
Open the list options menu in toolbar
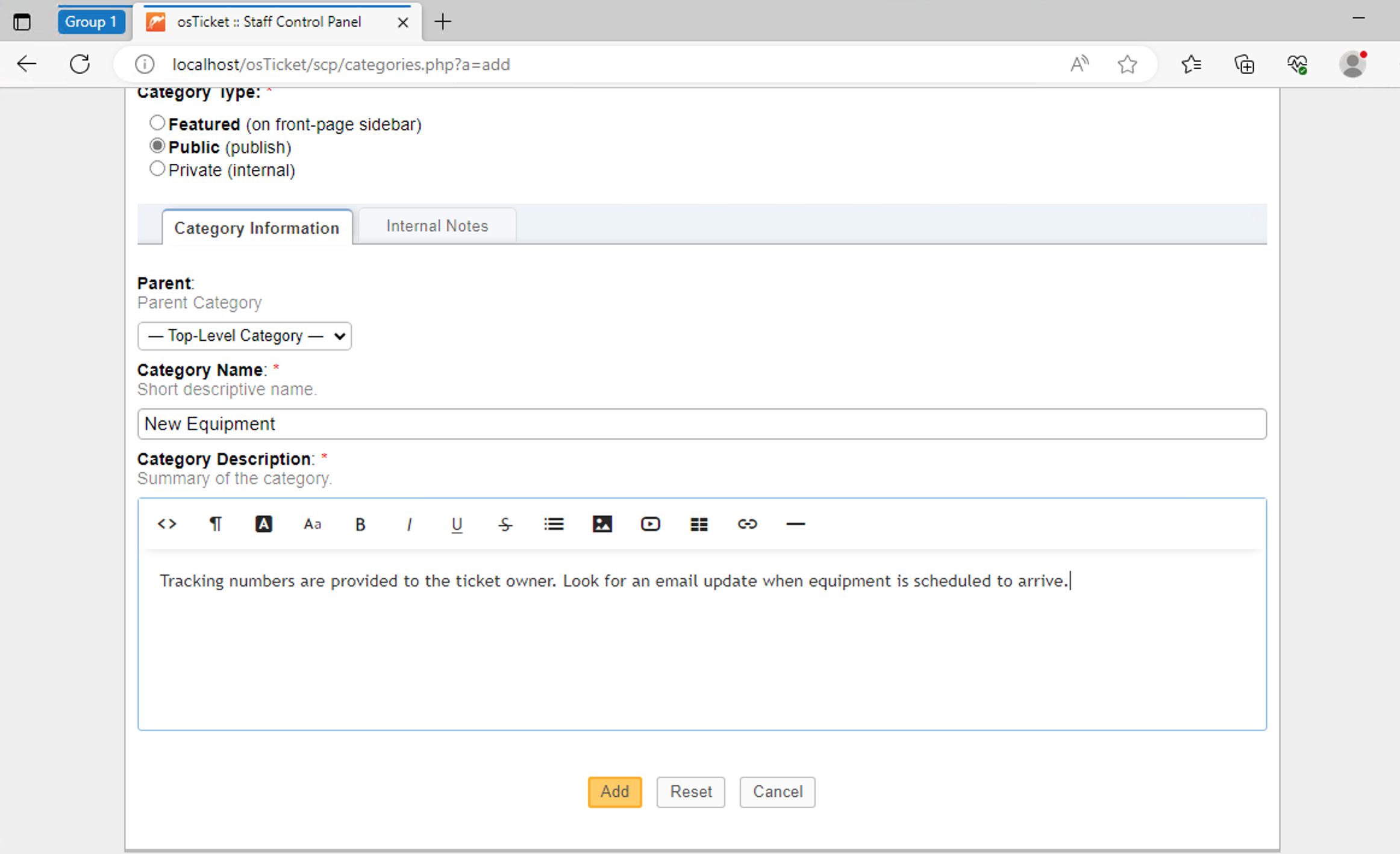[x=554, y=524]
